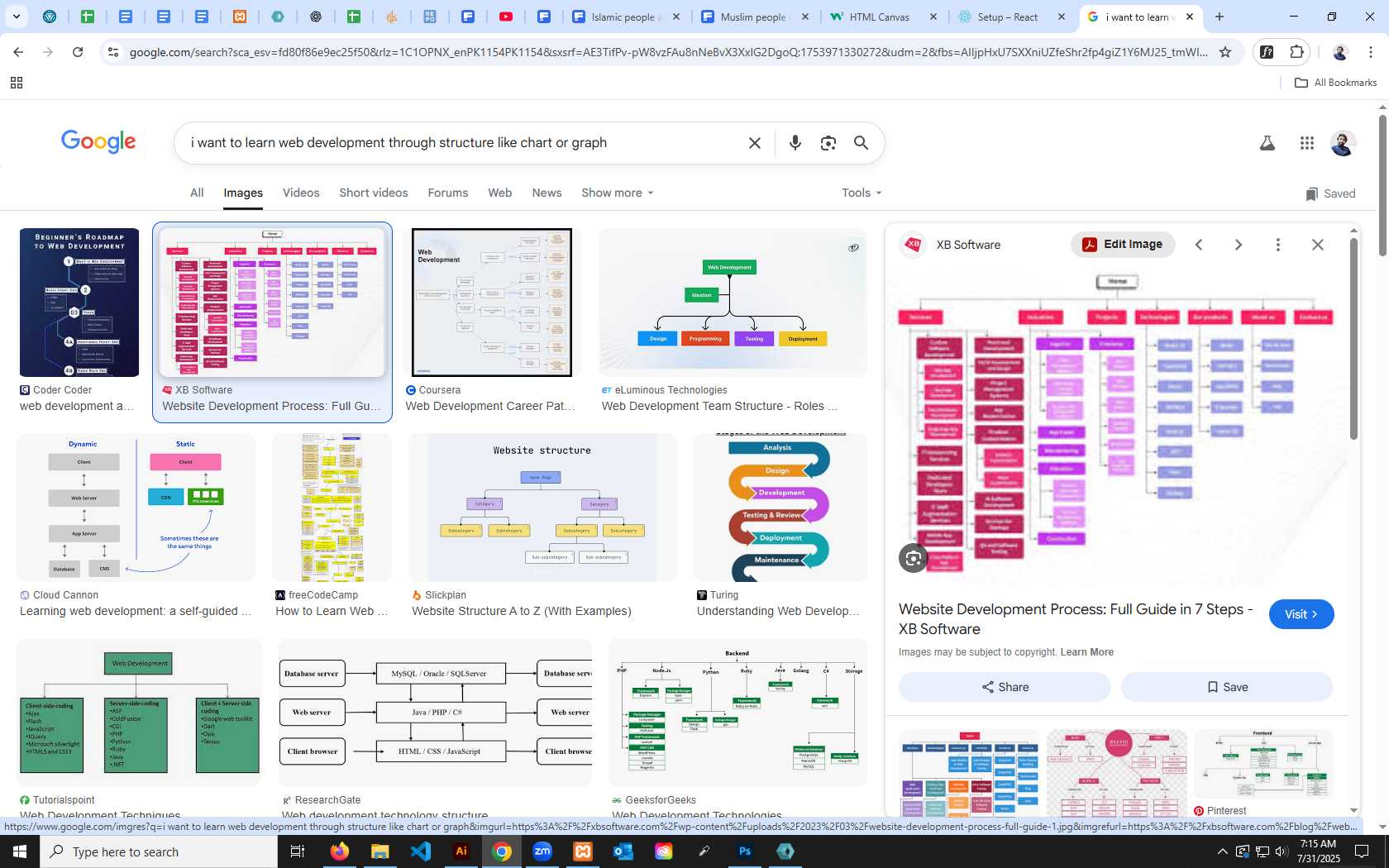
Task: Show the next image in preview panel
Action: (1238, 245)
